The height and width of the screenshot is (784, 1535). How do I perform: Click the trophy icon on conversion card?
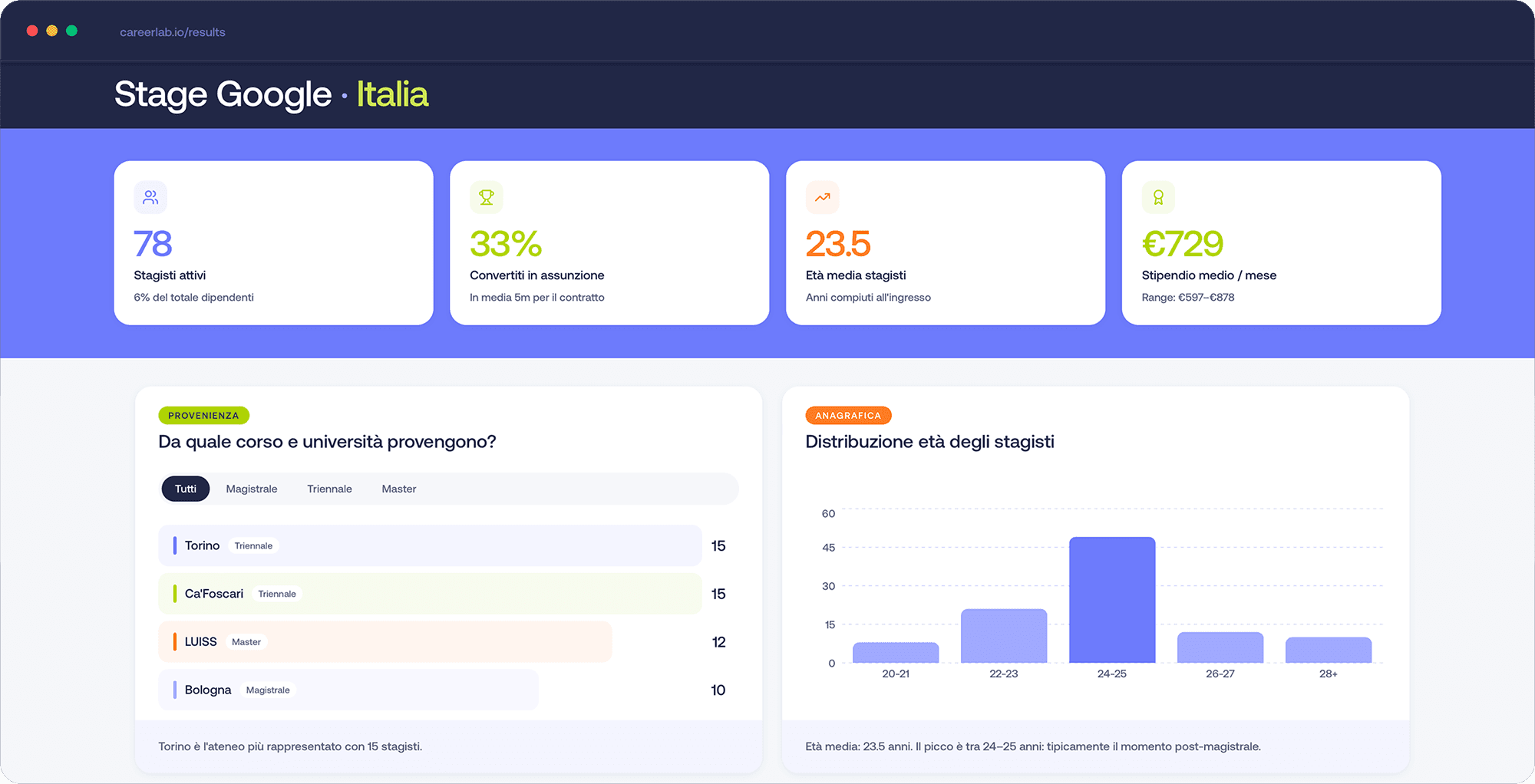487,197
